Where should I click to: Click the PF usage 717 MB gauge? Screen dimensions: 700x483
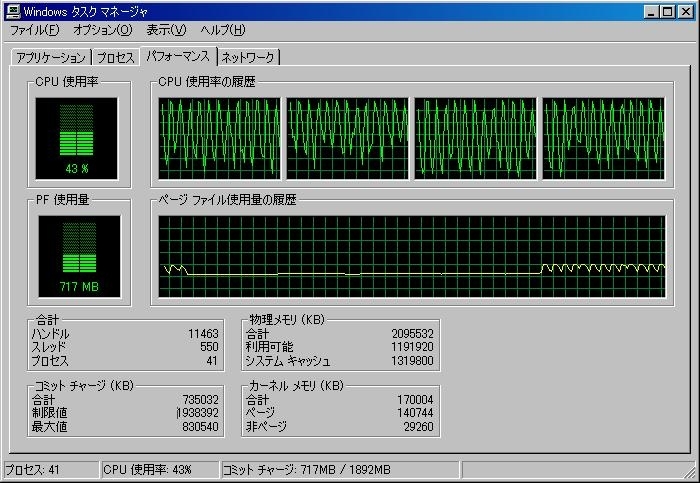[x=79, y=257]
